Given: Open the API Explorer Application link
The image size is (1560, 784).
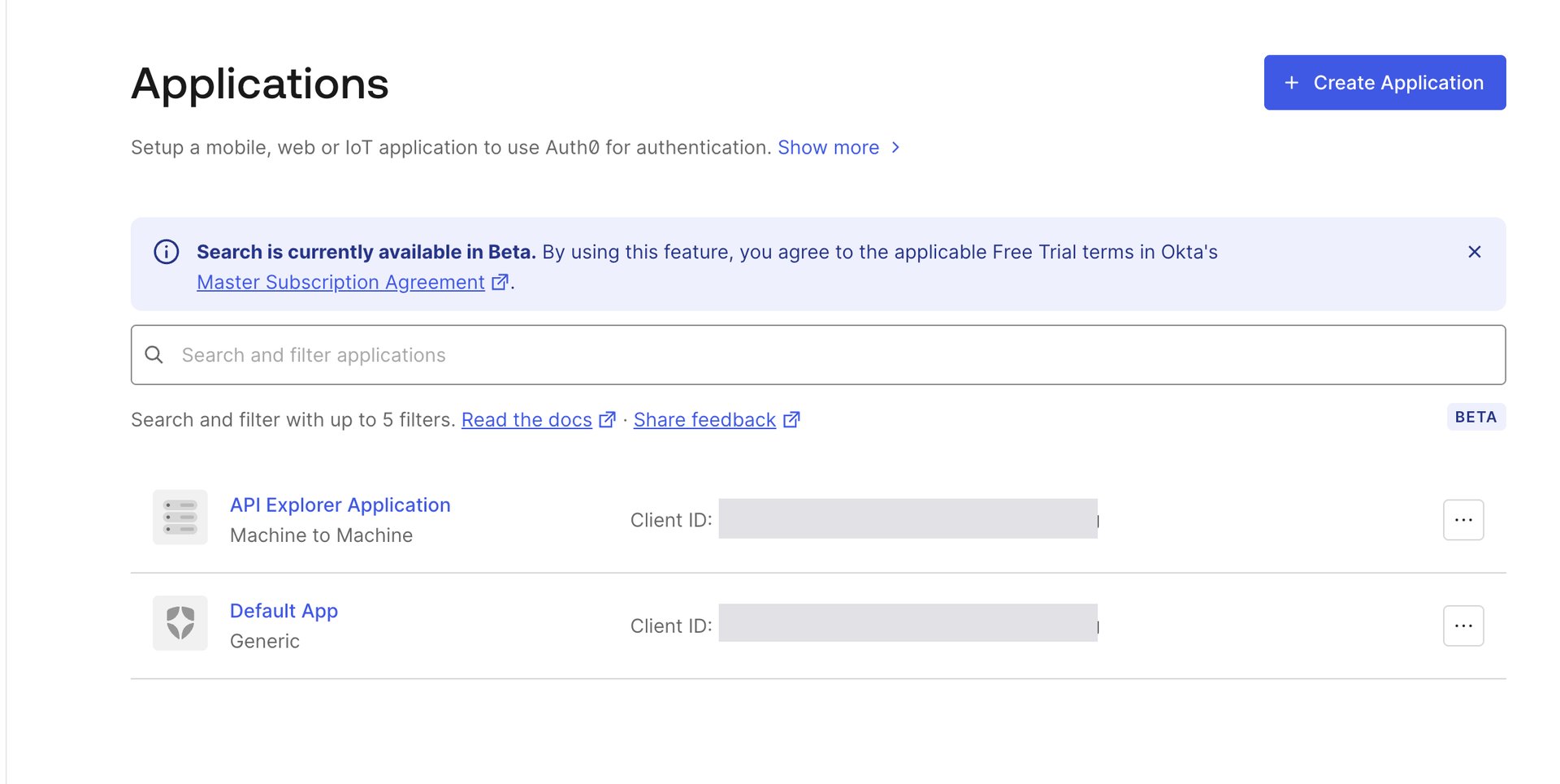Looking at the screenshot, I should pyautogui.click(x=340, y=505).
